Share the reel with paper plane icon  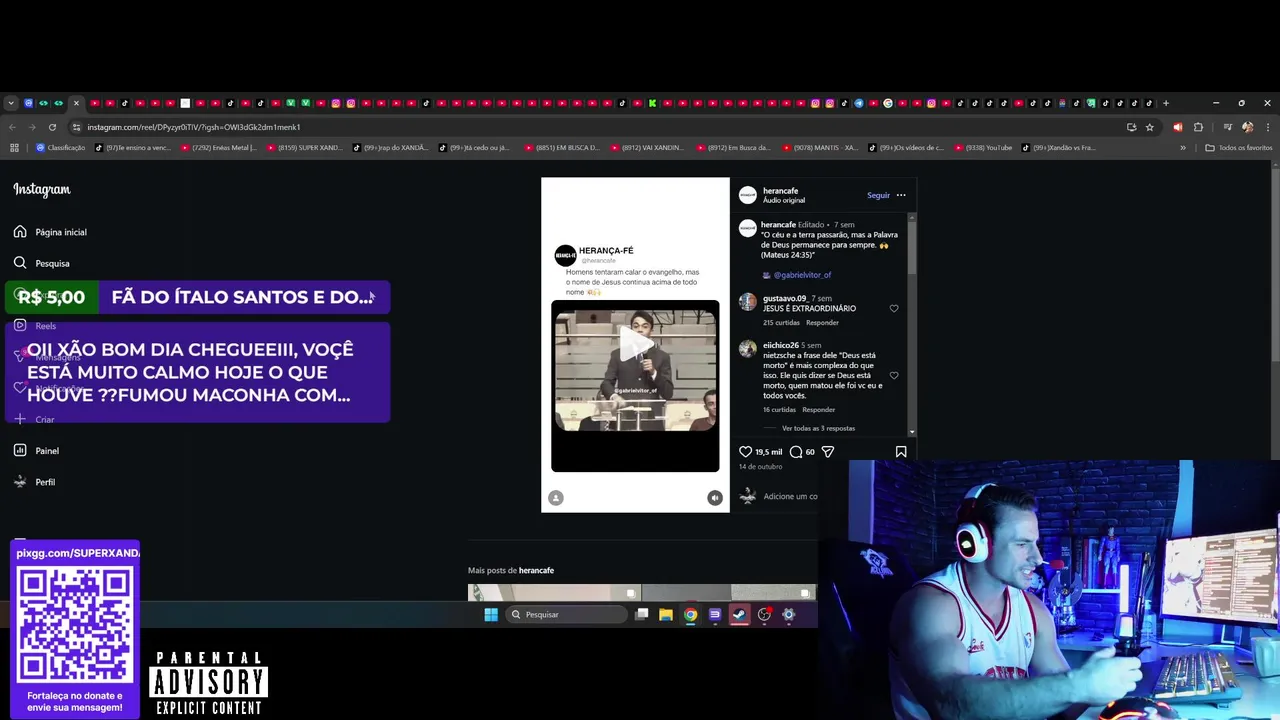point(827,452)
